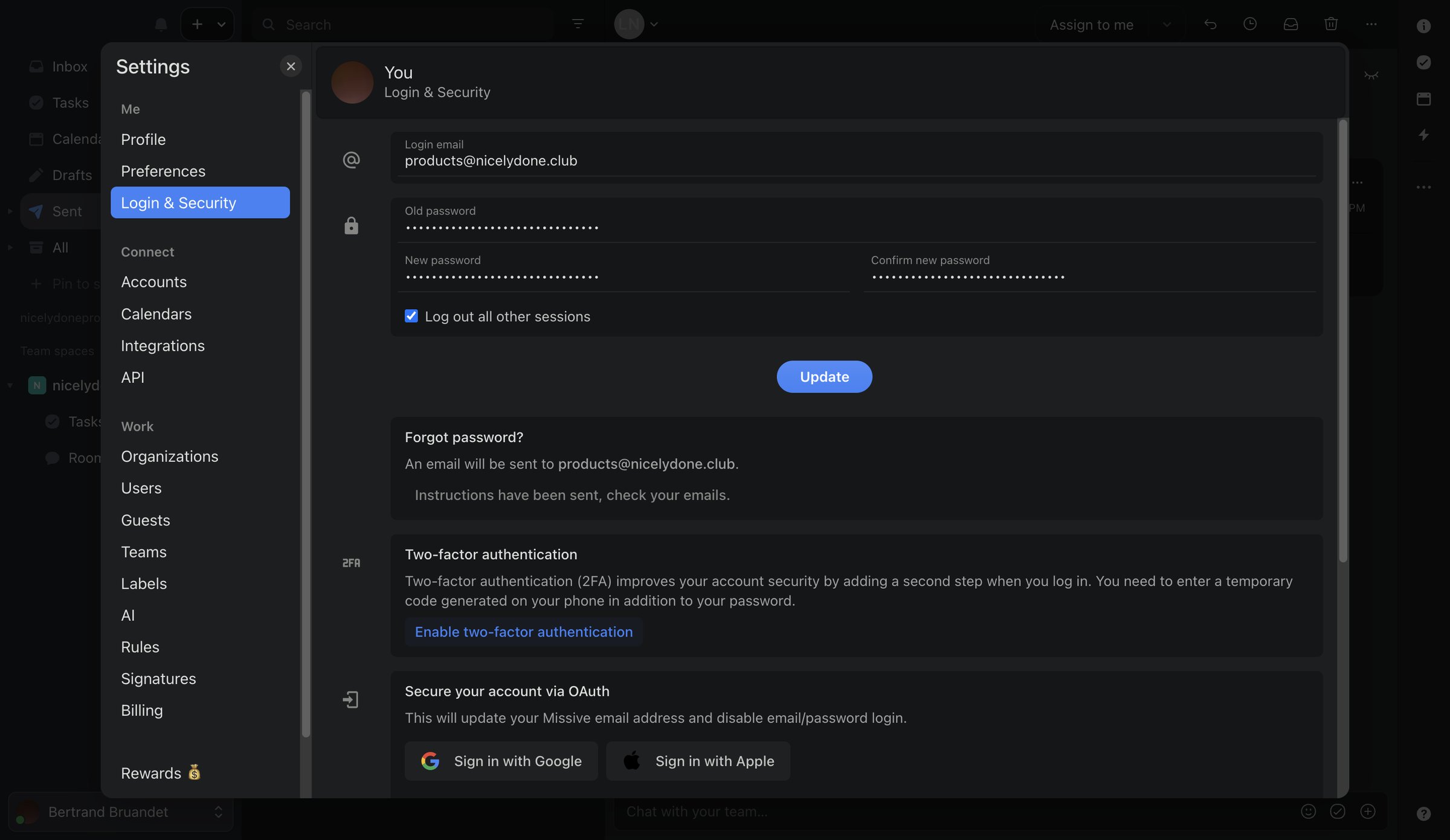
Task: Click the reply arrow icon
Action: 1210,24
